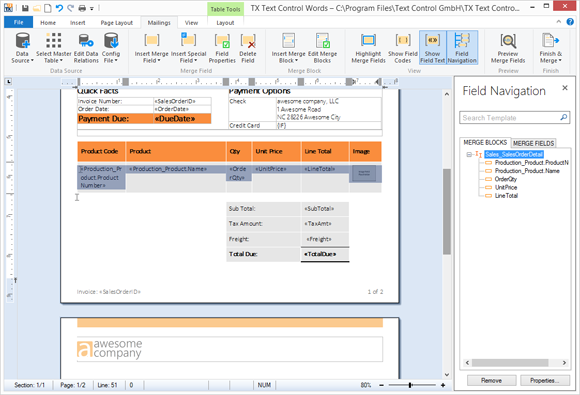Screen dimensions: 580x395
Task: Switch to the Insert tab
Action: click(78, 23)
